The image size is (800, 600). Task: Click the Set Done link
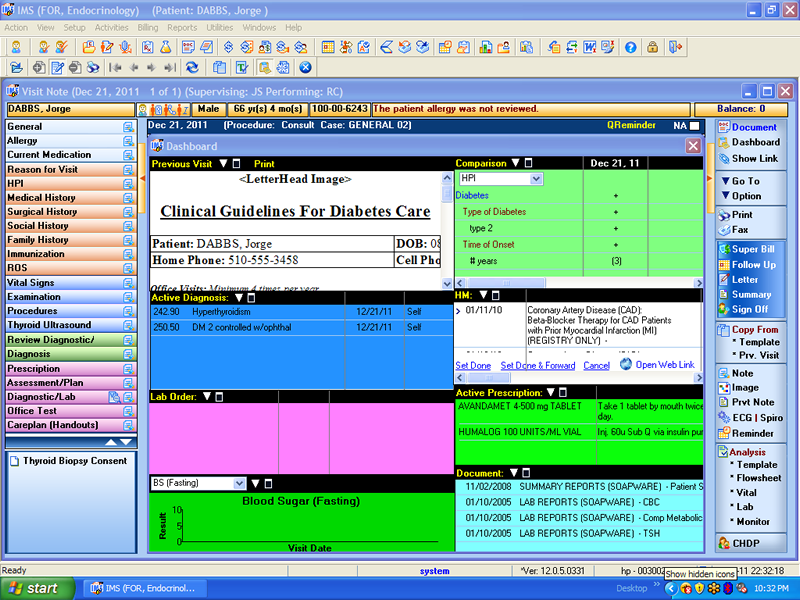(x=473, y=366)
